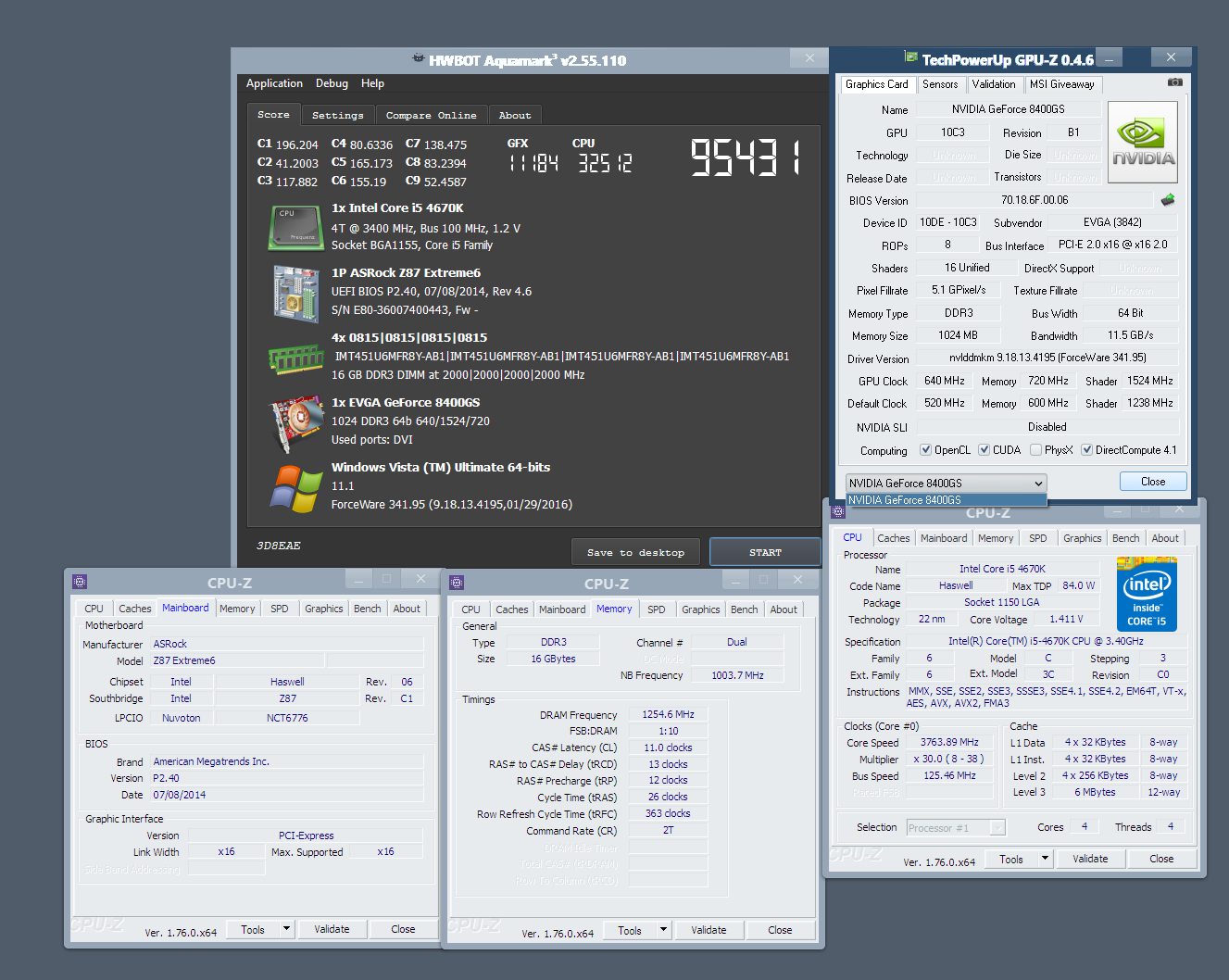Click the CPU chip icon in Aquamark
This screenshot has height=980, width=1229.
[295, 228]
